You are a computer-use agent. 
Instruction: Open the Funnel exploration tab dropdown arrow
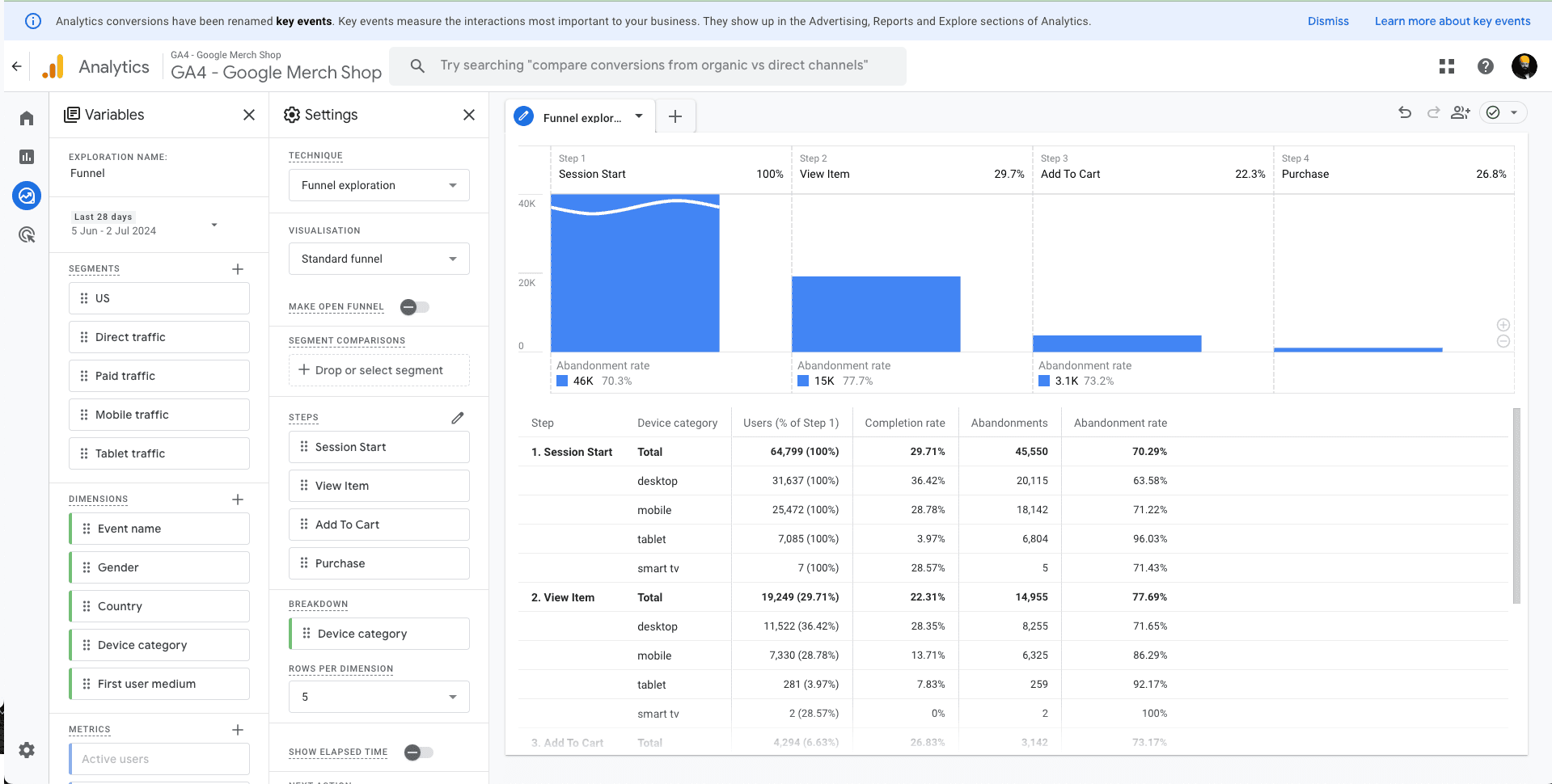click(x=639, y=116)
